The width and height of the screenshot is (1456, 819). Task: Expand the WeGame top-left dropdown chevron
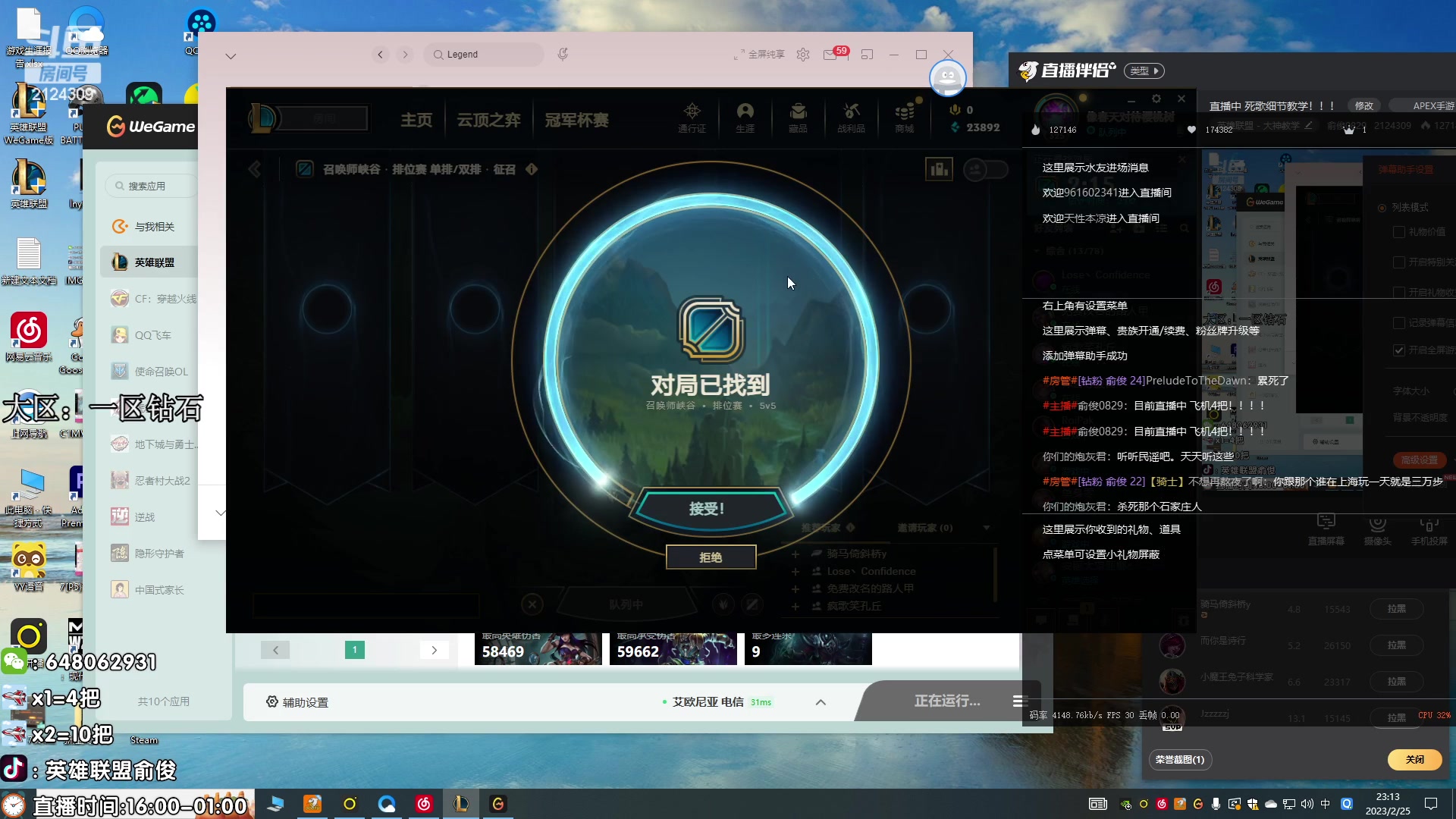coord(231,56)
